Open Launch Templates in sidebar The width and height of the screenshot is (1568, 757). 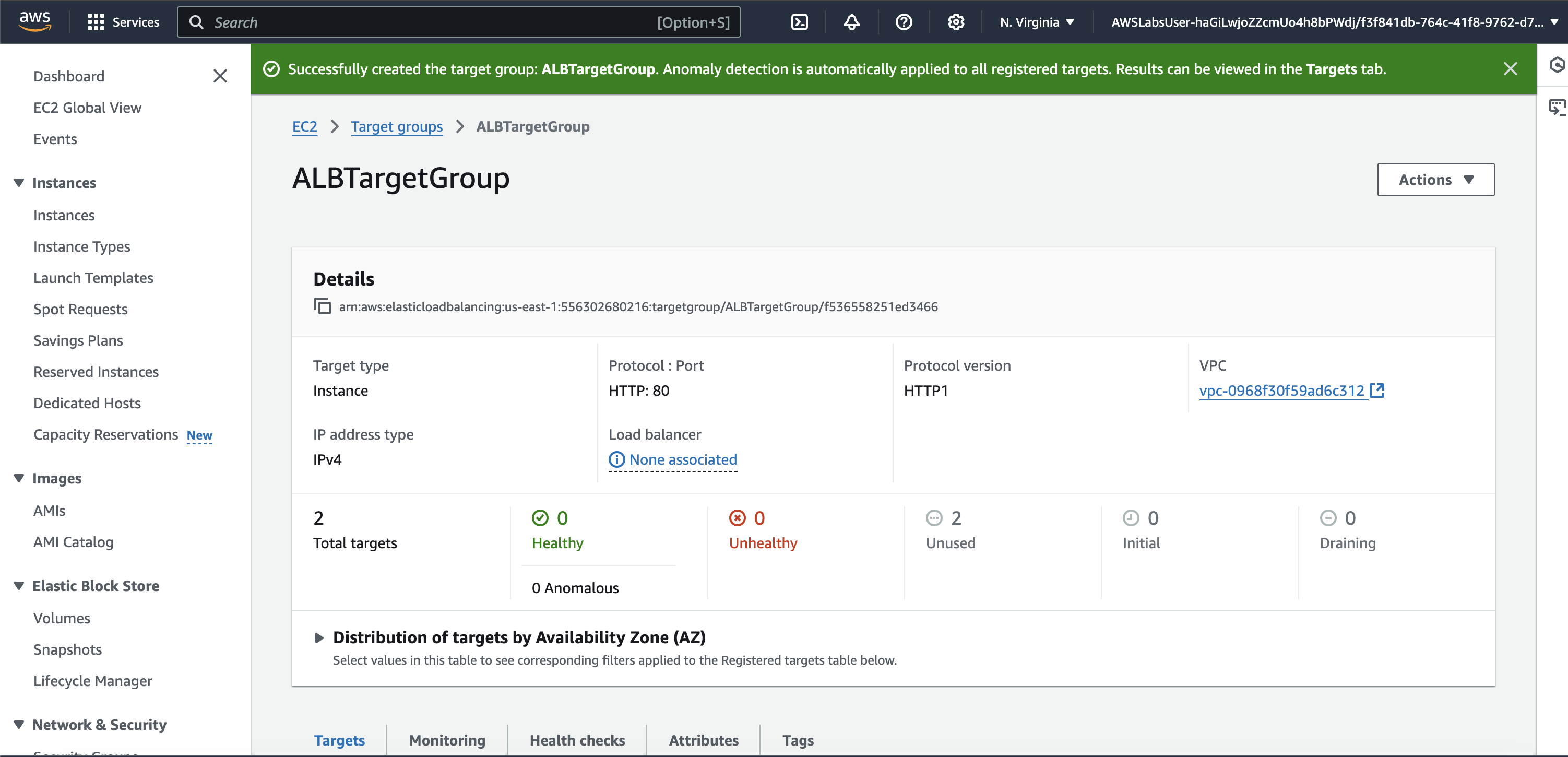[93, 278]
